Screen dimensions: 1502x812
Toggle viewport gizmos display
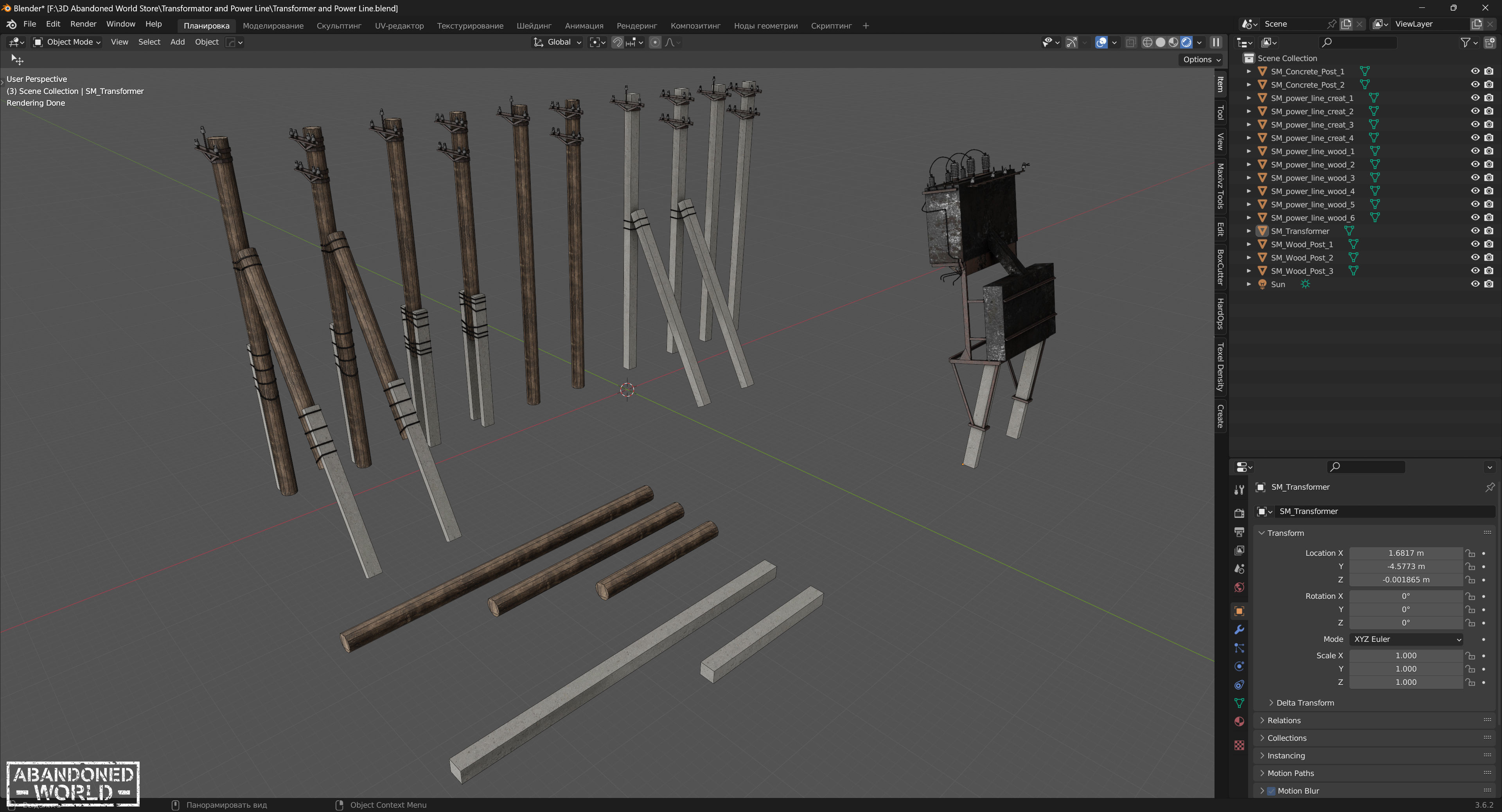click(x=1071, y=42)
